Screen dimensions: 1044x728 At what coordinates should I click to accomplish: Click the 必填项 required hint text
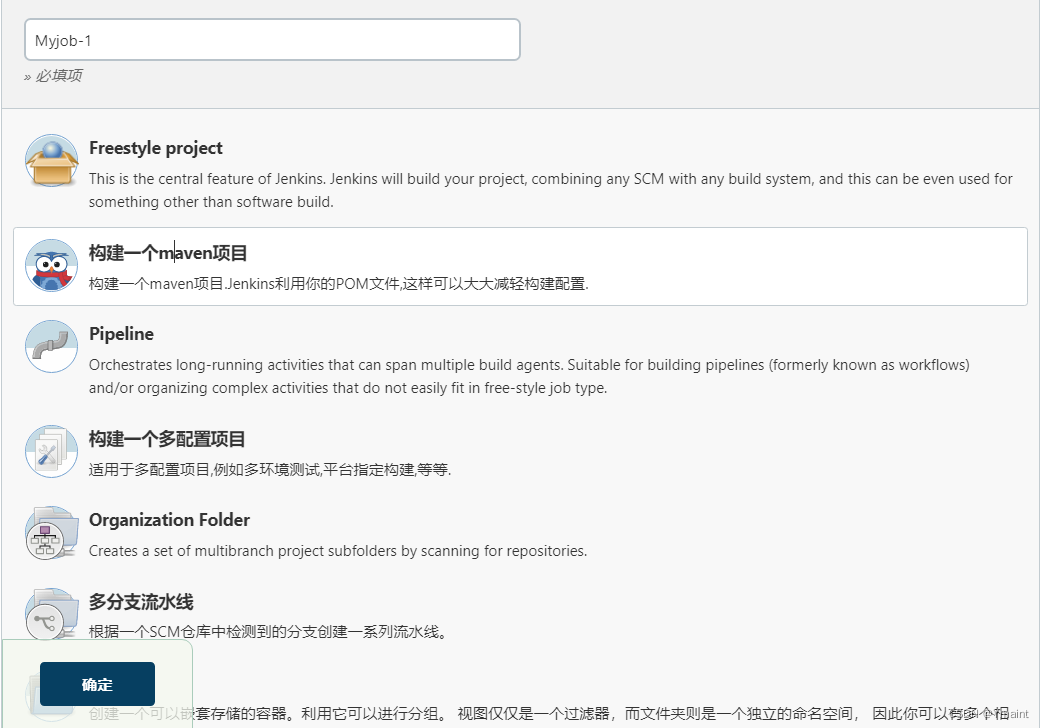point(53,76)
